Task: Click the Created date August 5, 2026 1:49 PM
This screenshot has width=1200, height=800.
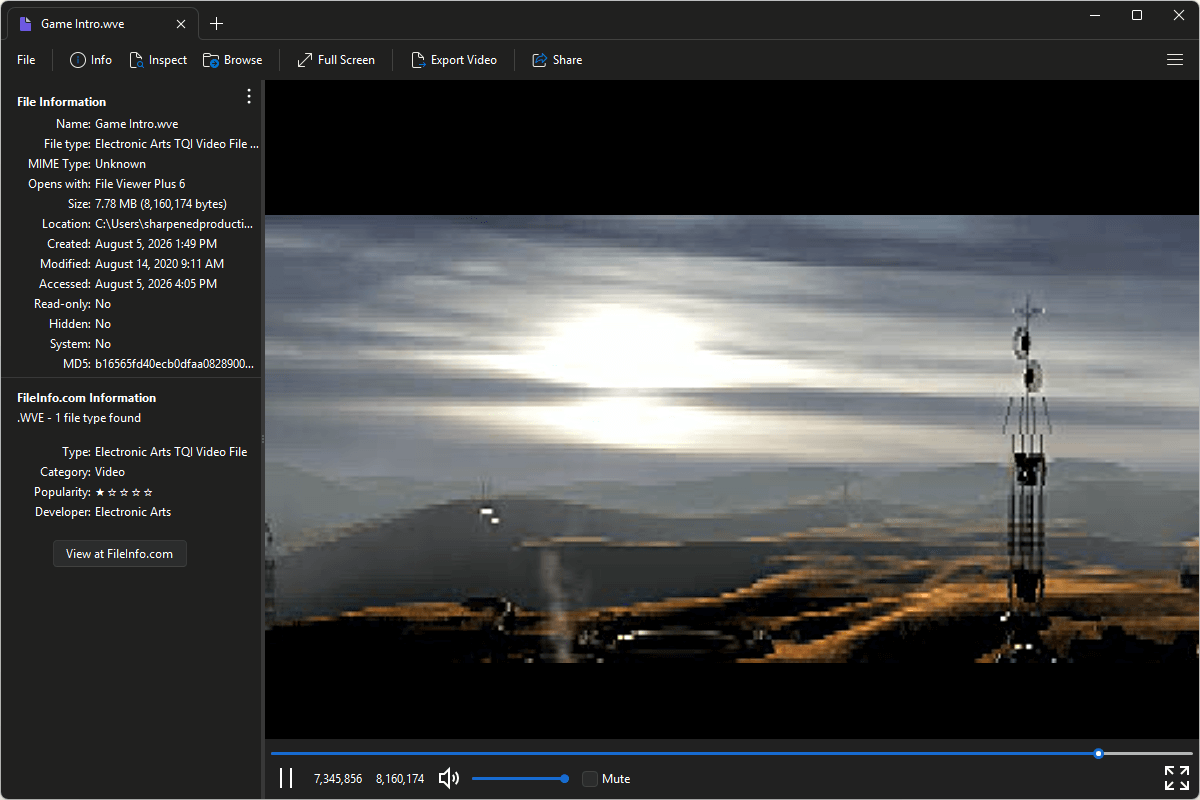Action: [x=156, y=244]
